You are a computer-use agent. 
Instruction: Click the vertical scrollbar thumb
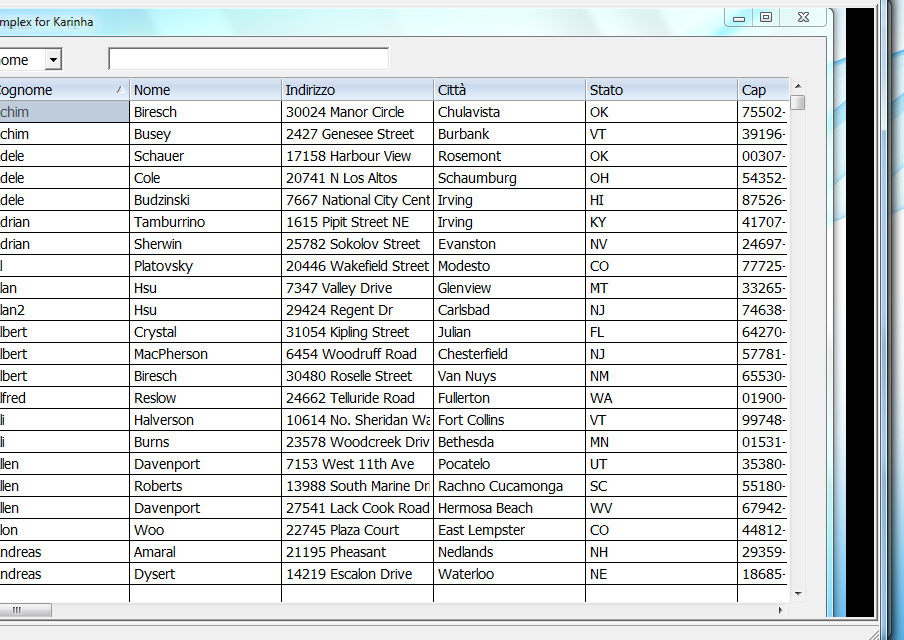[798, 103]
